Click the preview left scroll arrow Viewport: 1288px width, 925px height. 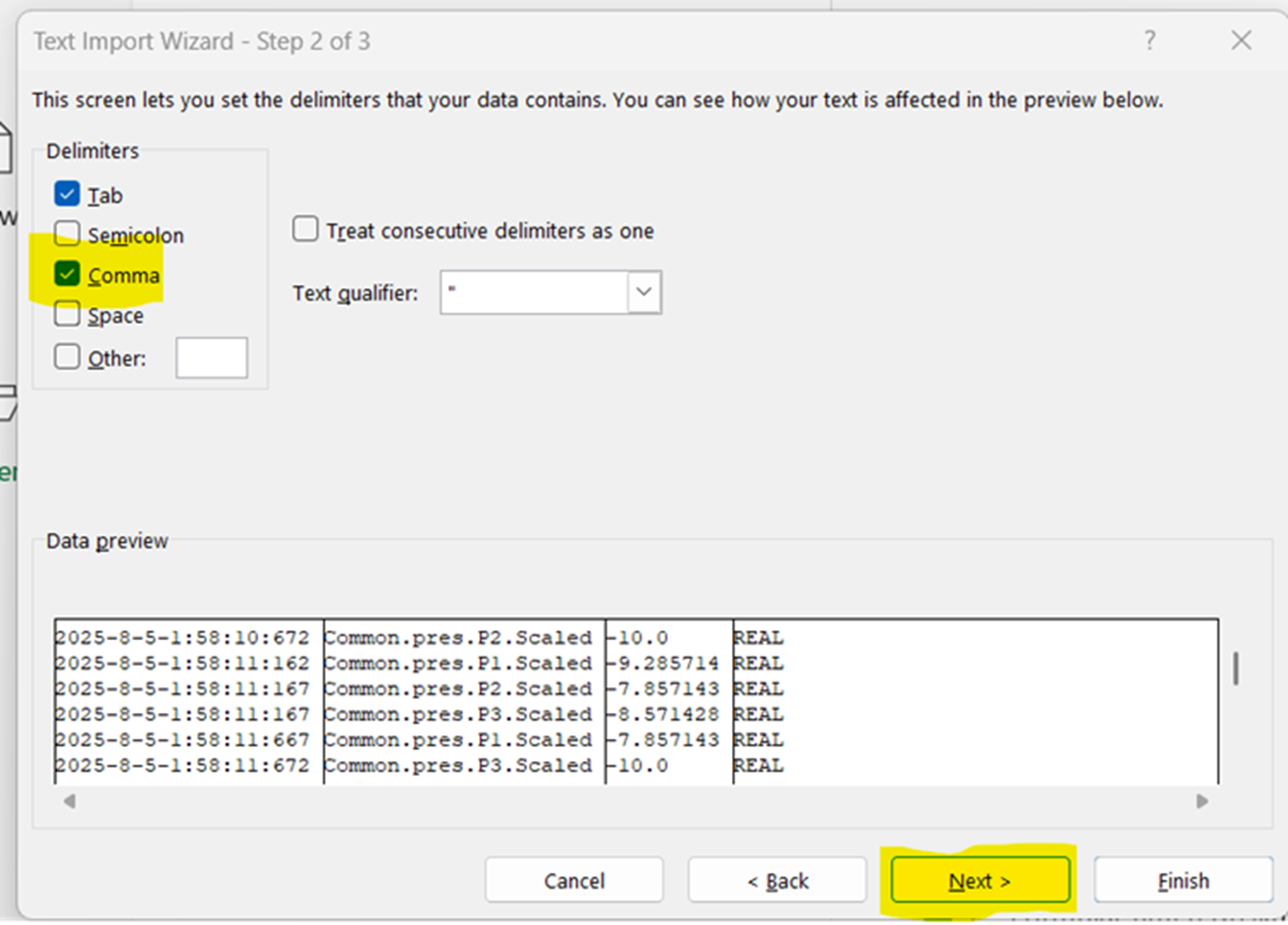pos(69,801)
